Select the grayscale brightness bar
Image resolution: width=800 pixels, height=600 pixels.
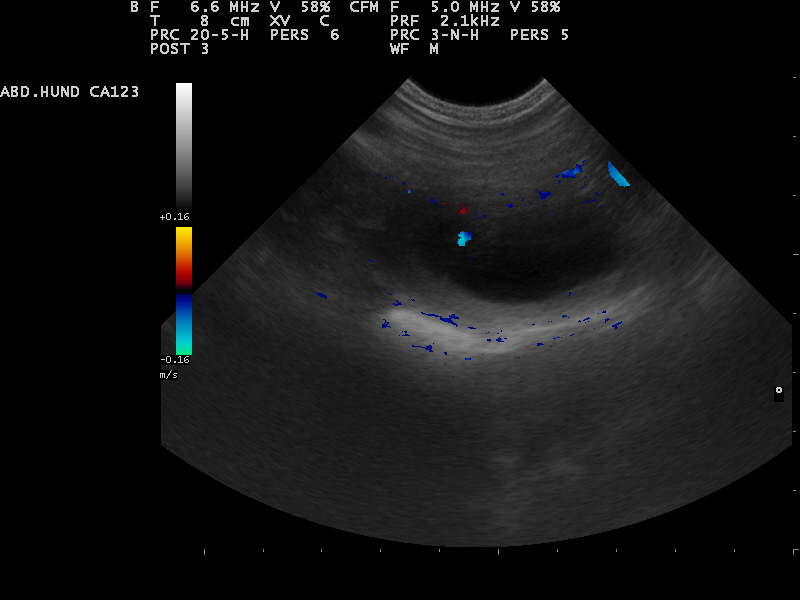[x=184, y=145]
